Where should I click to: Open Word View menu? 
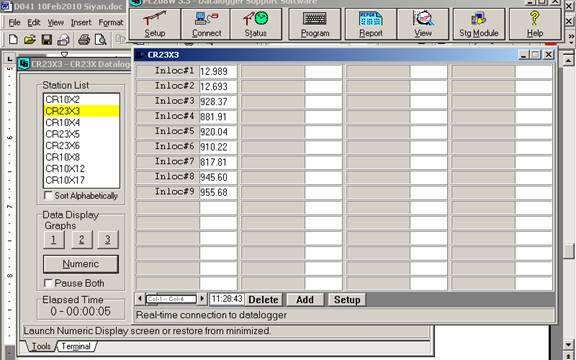tap(55, 23)
